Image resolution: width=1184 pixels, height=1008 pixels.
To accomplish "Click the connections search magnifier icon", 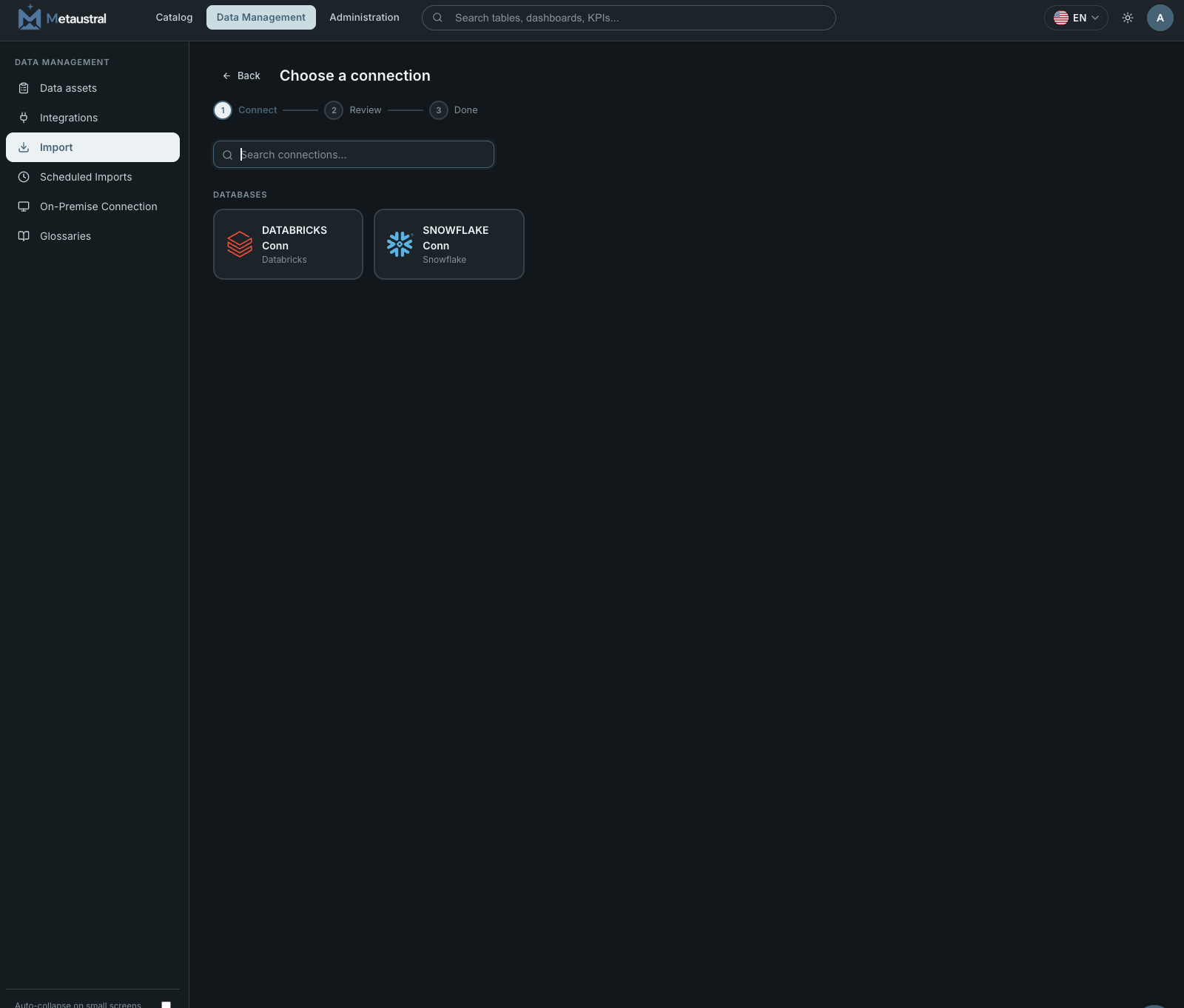I will (x=227, y=155).
